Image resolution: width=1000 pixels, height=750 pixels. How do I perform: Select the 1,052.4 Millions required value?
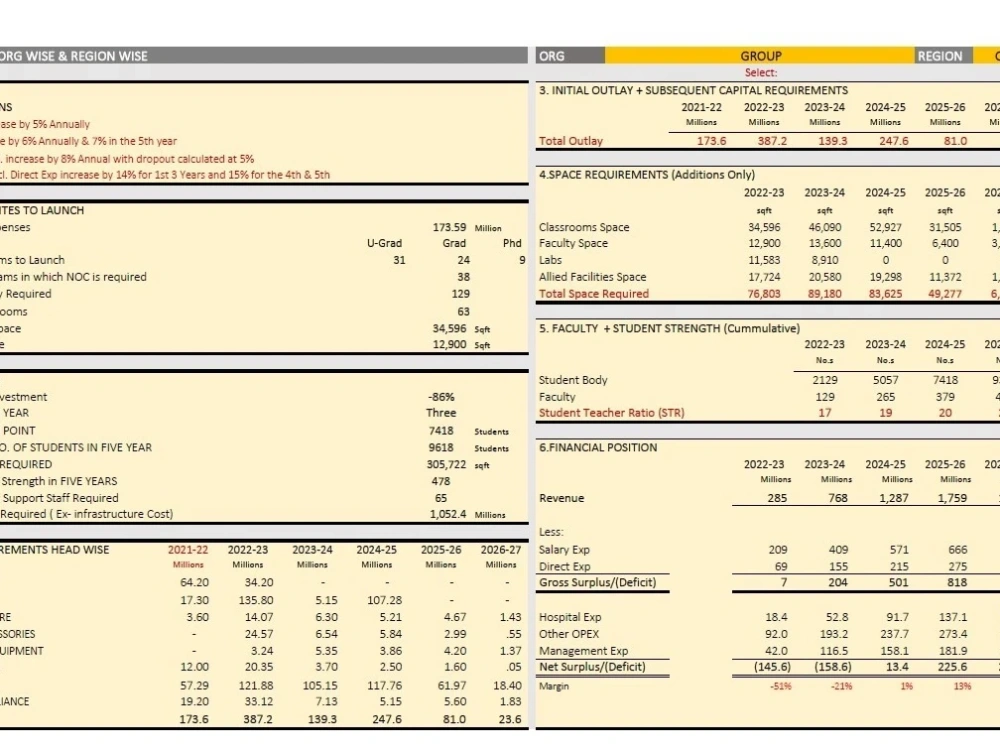click(448, 513)
